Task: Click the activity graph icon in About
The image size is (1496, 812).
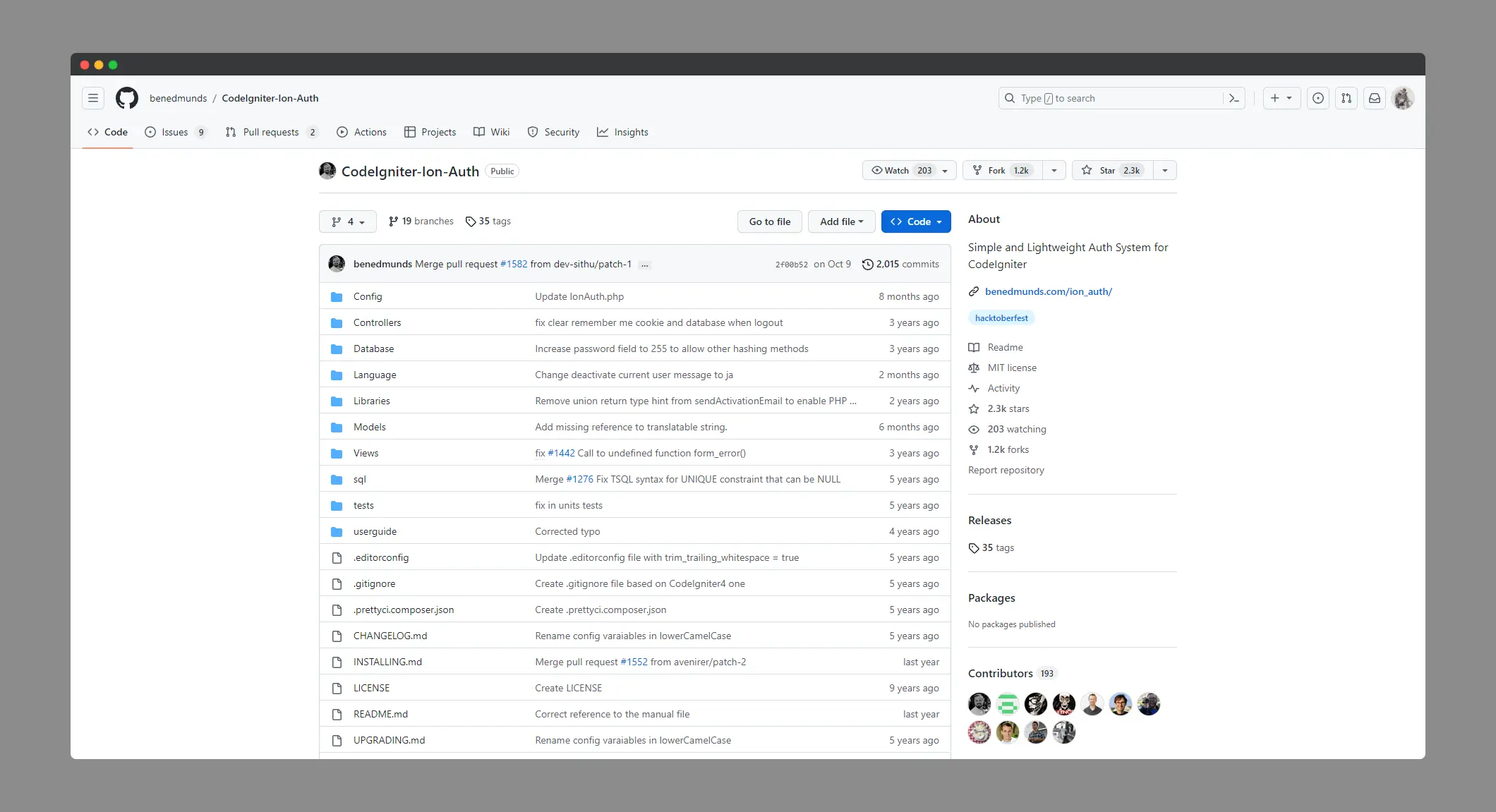Action: [x=975, y=388]
